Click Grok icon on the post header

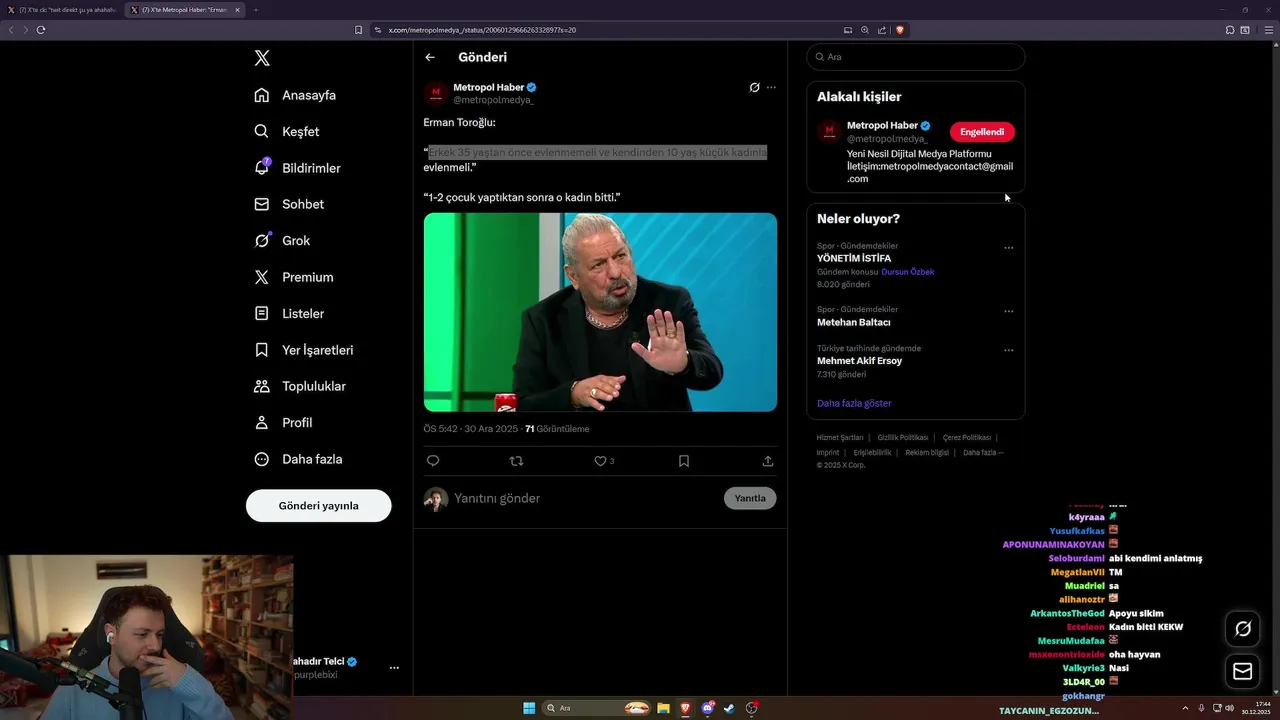pos(754,87)
